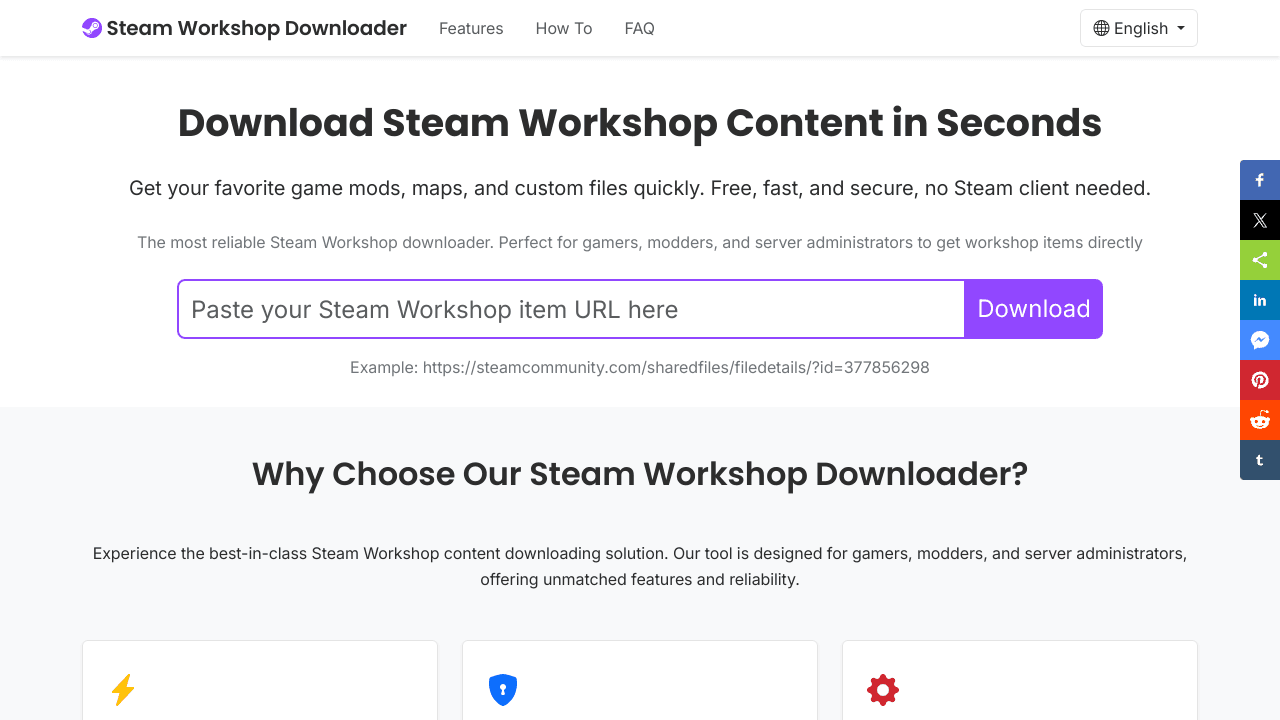This screenshot has height=720, width=1280.
Task: Open the How To nav link
Action: [x=564, y=28]
